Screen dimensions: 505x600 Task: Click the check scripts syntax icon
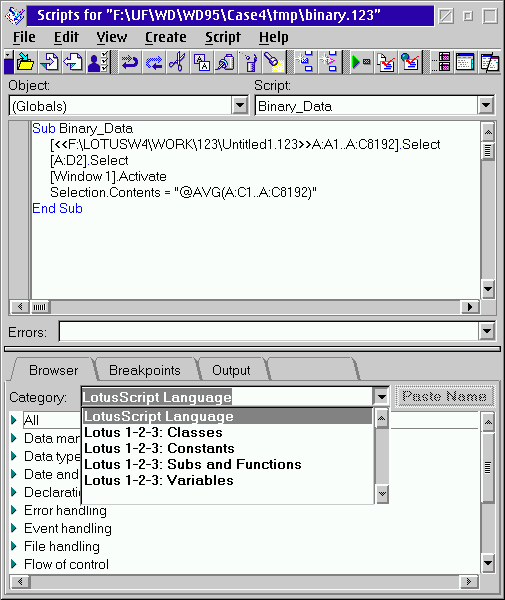386,62
